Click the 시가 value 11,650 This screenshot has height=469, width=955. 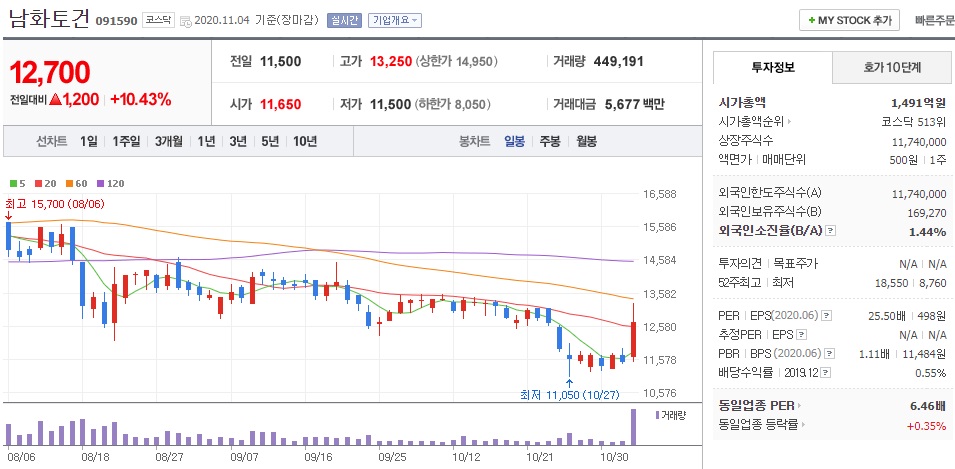pos(280,104)
